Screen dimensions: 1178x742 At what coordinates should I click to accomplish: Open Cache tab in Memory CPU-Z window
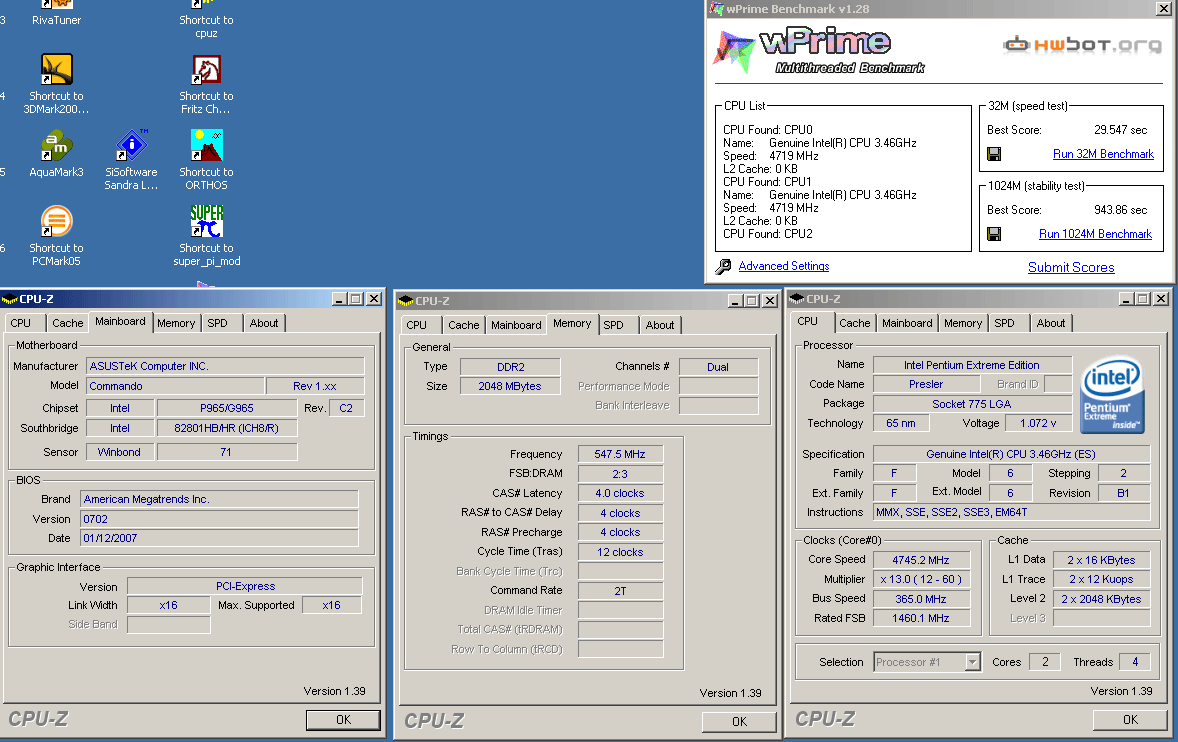(x=464, y=325)
